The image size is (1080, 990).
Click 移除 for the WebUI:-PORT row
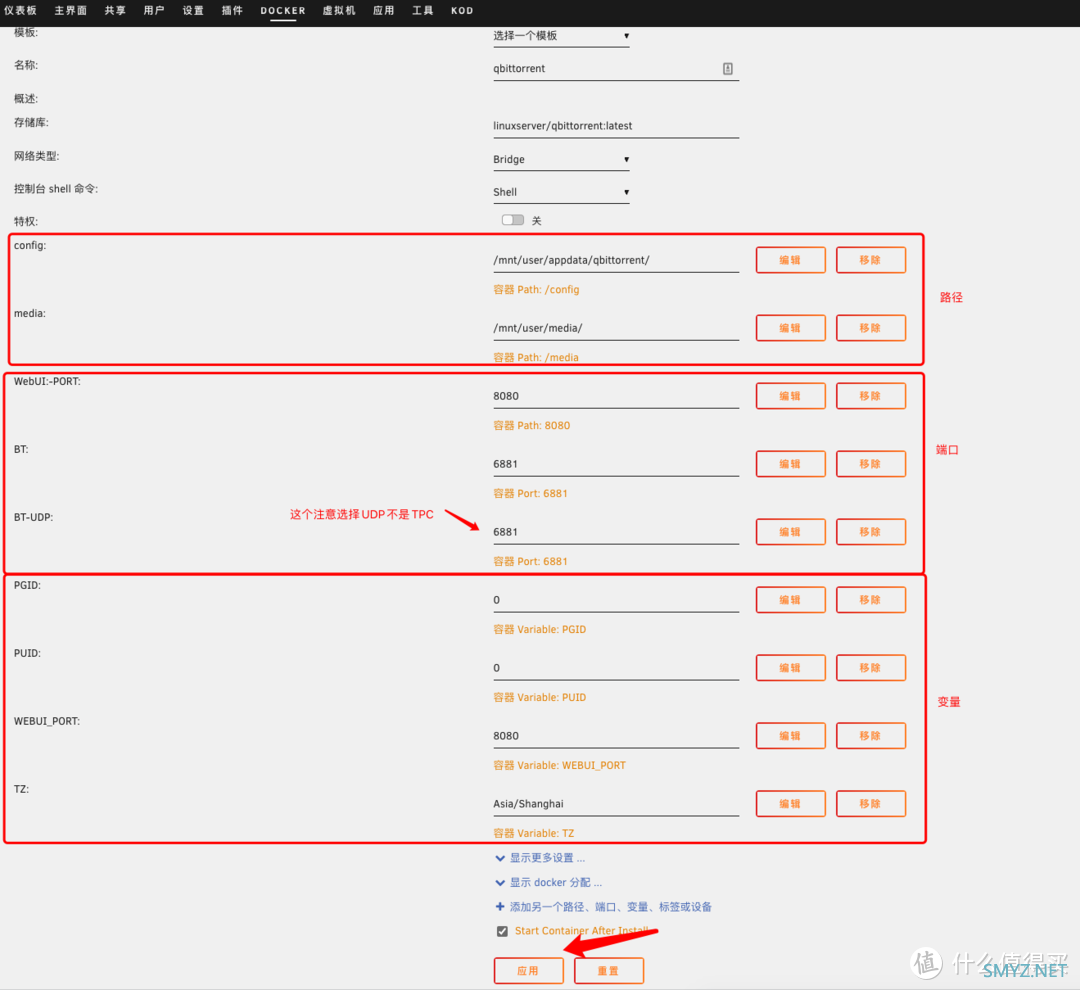871,396
